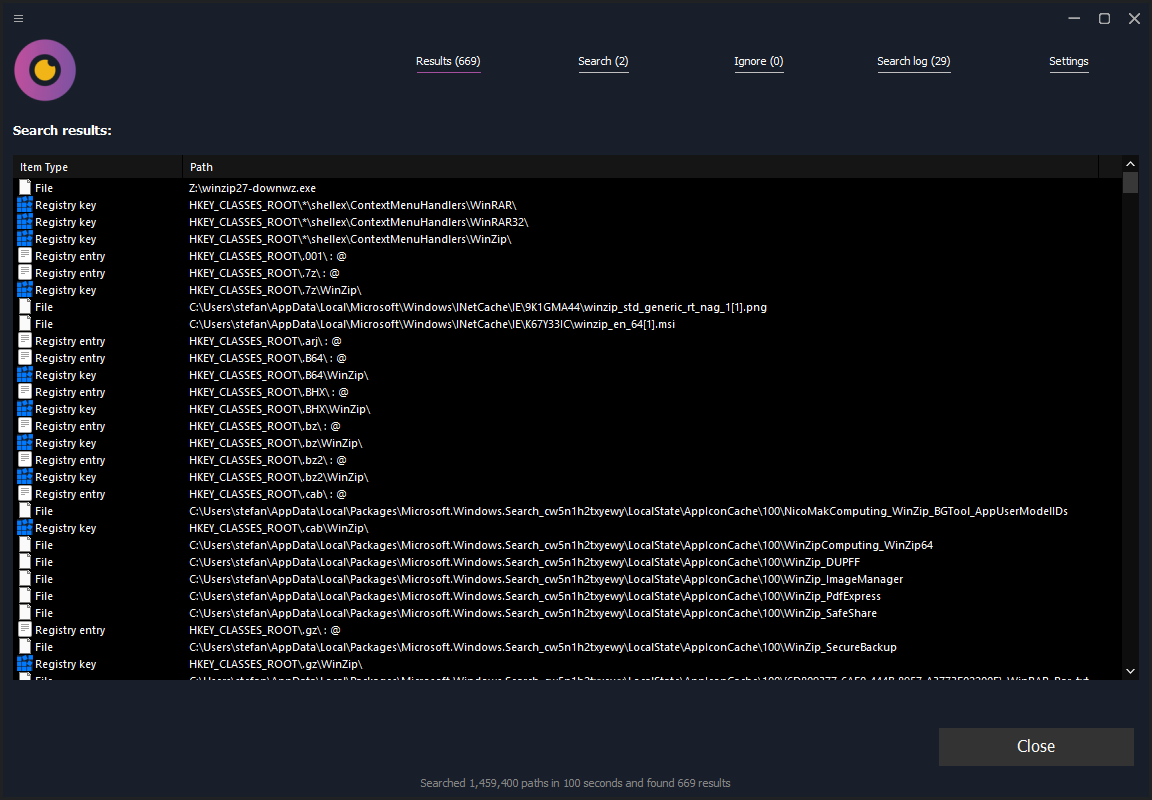Click registry entry icon for .7z\ : @ row
Screen dimensions: 1152x800
[x=25, y=273]
